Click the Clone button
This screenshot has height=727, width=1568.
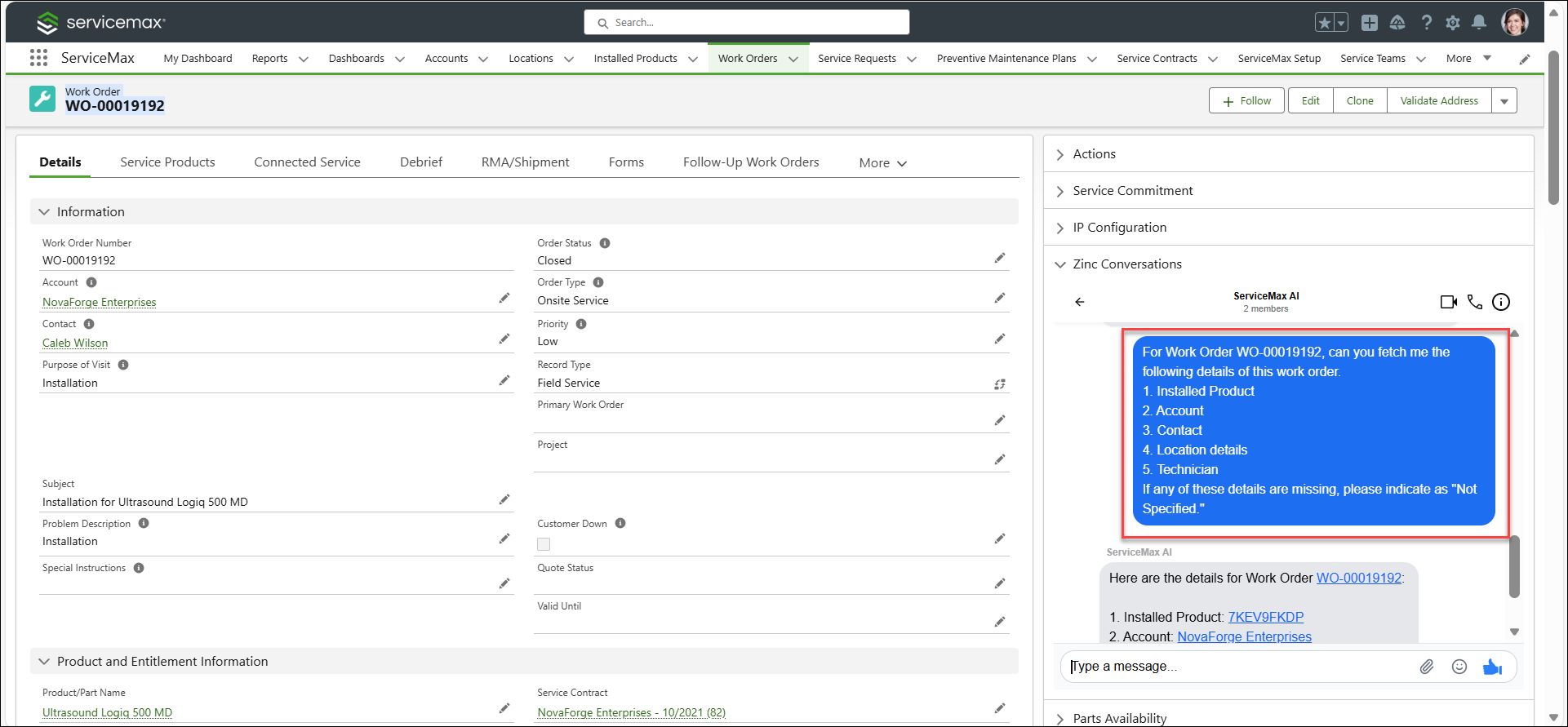[1360, 101]
